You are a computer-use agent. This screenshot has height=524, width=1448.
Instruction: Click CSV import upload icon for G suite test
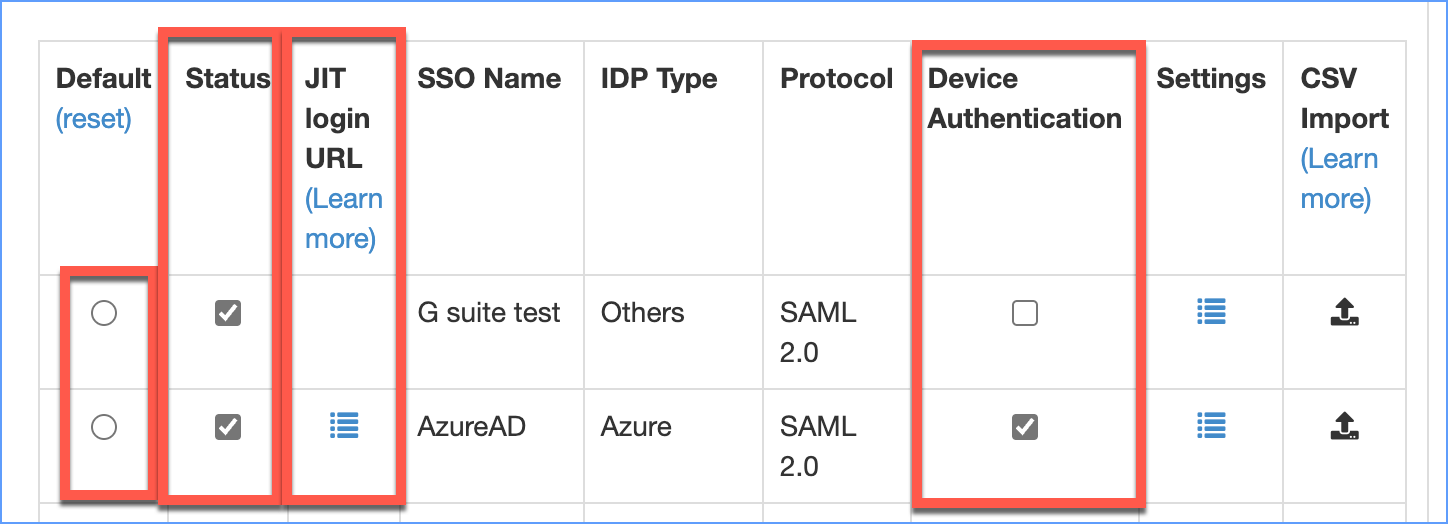(1344, 313)
